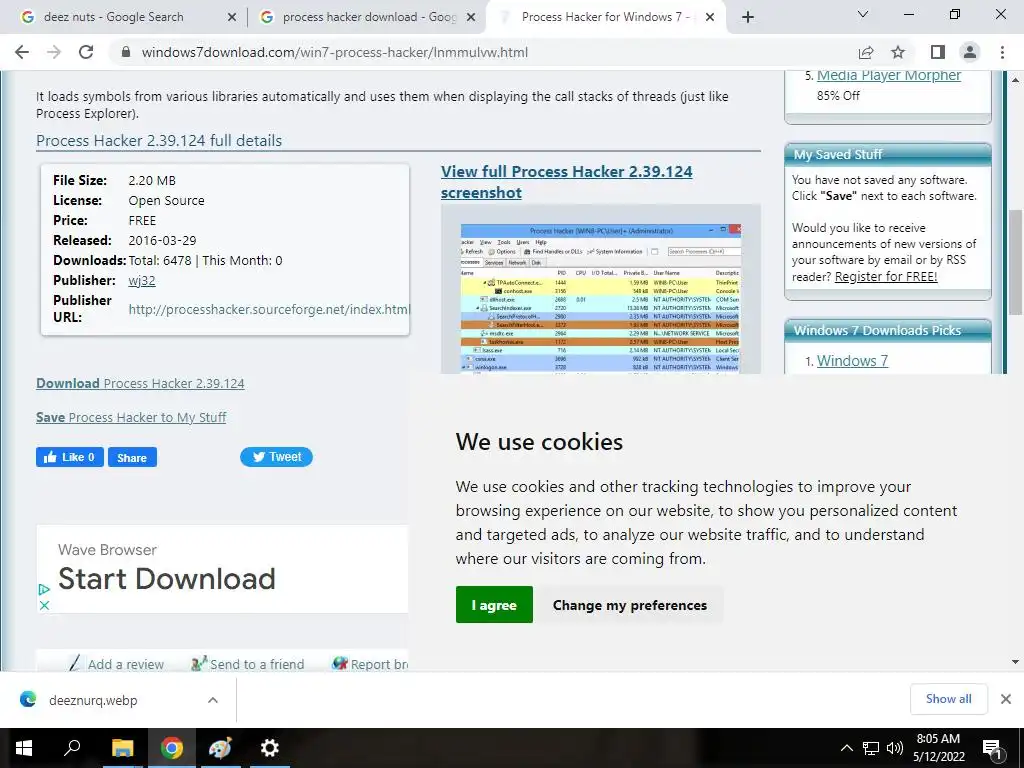
Task: Click the scrollbar down arrow
Action: point(1015,662)
